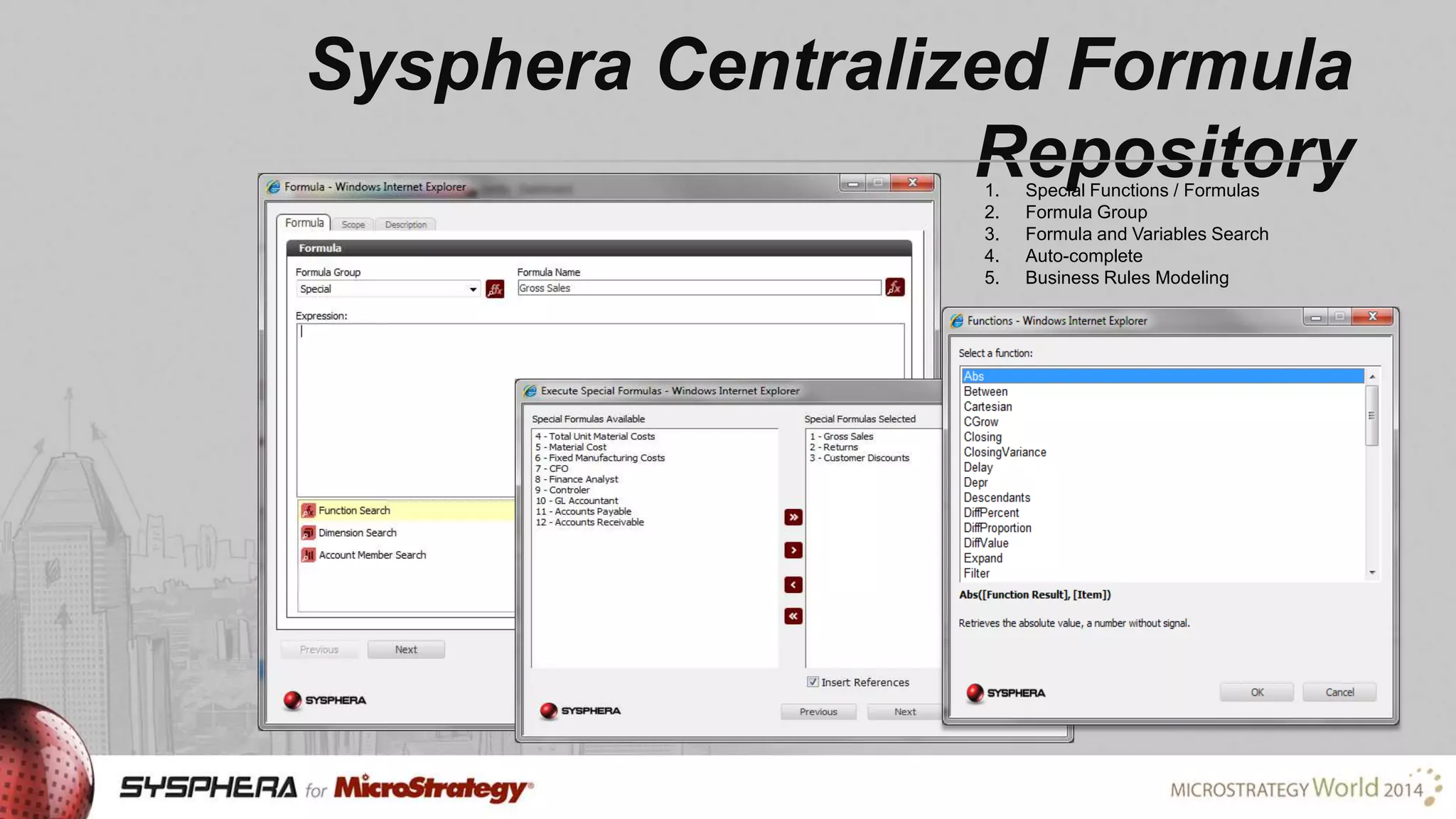Image resolution: width=1456 pixels, height=819 pixels.
Task: Click the functions list scroll-up arrow
Action: click(1372, 376)
